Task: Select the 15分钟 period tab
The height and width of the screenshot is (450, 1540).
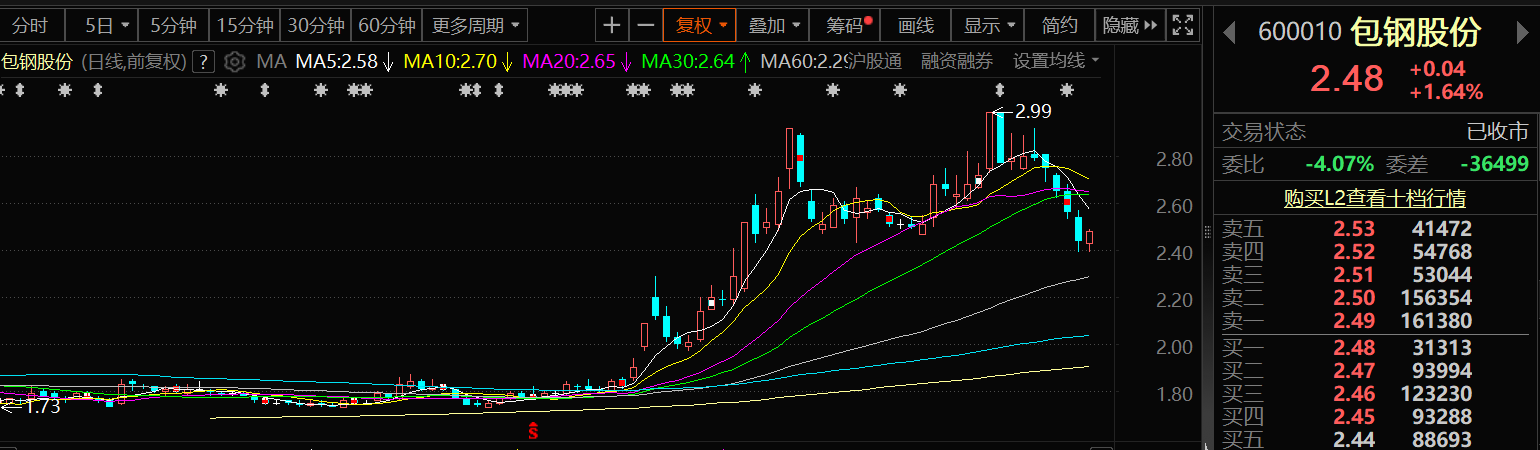Action: click(243, 25)
